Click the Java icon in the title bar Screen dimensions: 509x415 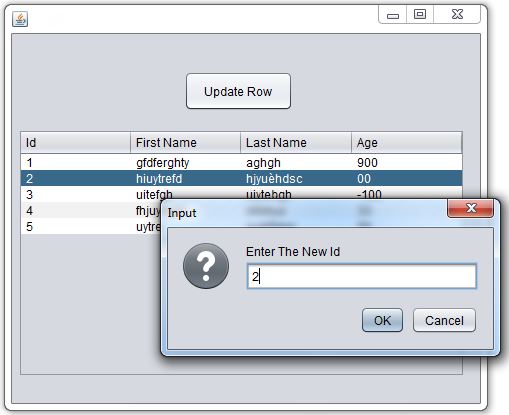[20, 19]
